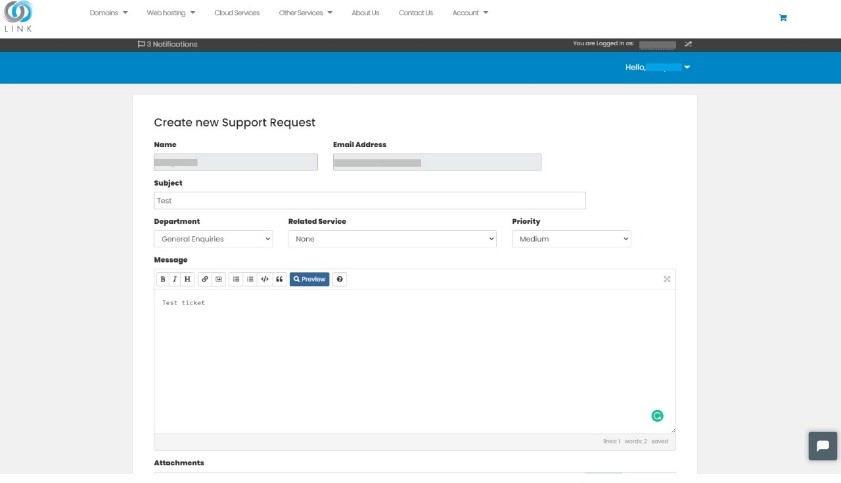Open the Domains menu
Screen dimensions: 841x483
click(x=109, y=13)
